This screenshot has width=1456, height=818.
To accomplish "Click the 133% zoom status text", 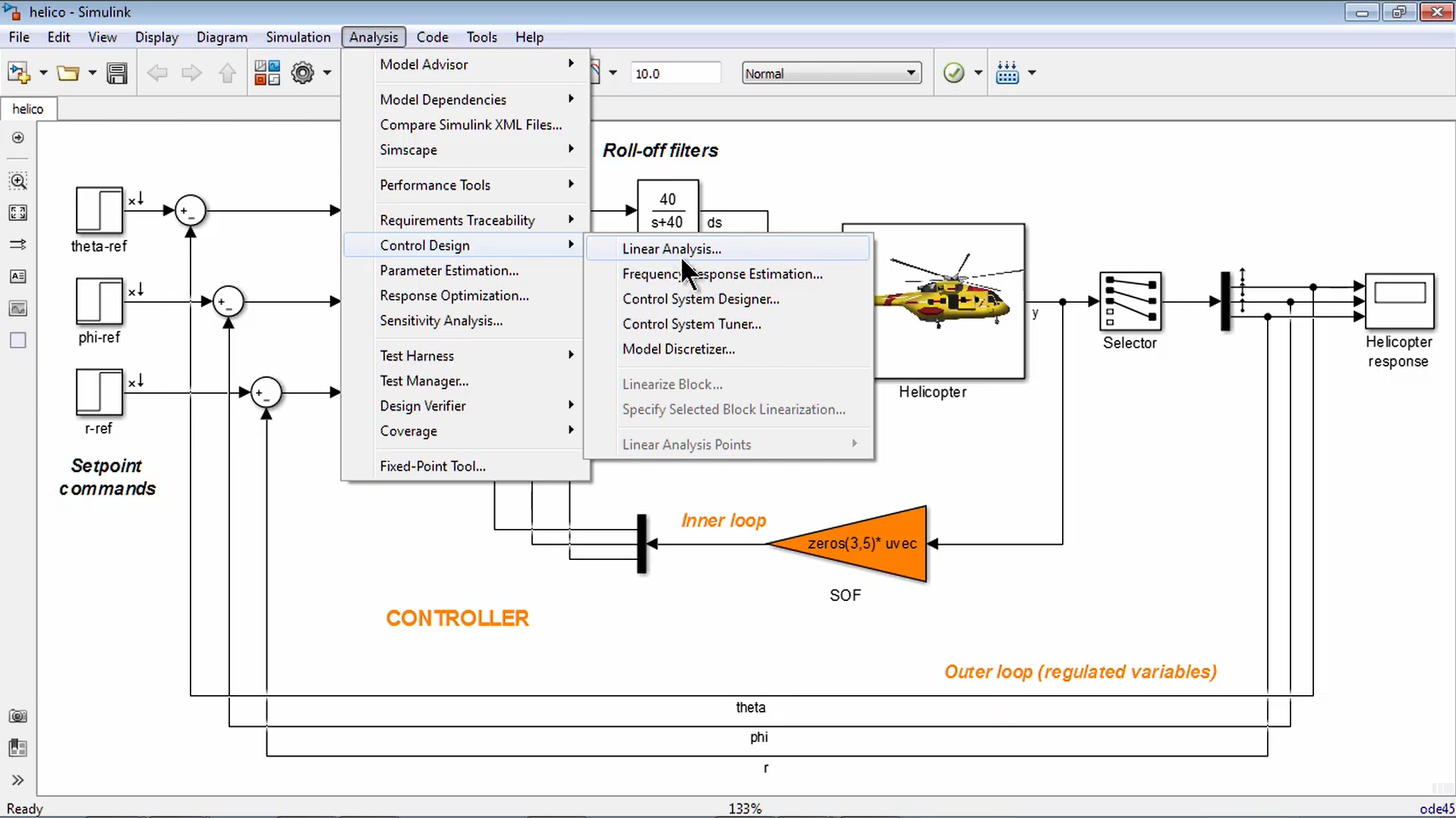I will point(745,809).
